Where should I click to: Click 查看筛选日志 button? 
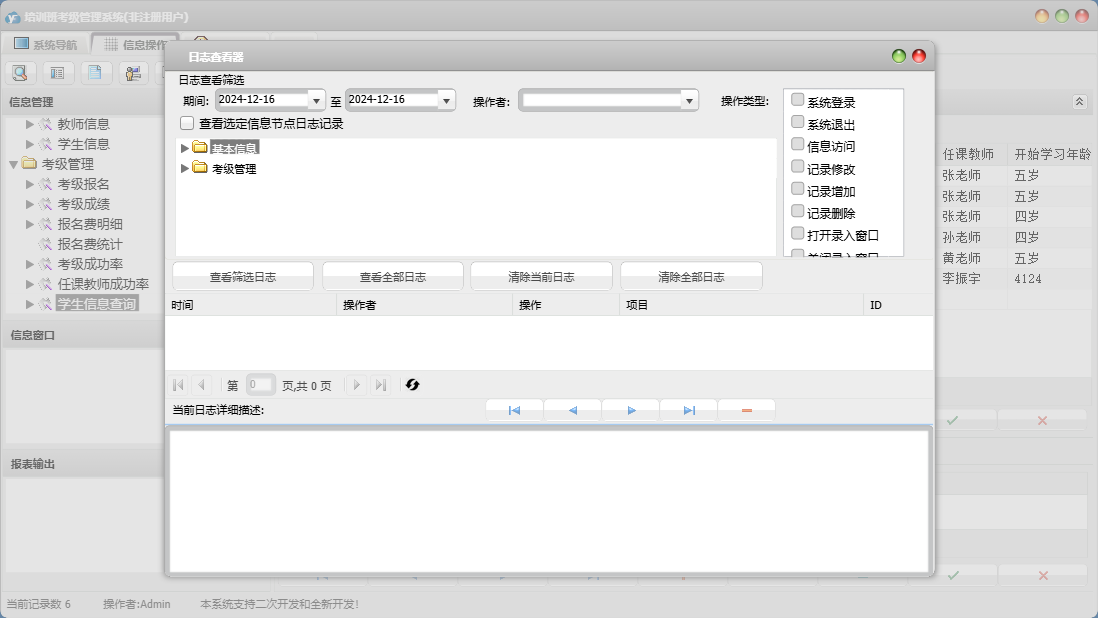coord(243,276)
